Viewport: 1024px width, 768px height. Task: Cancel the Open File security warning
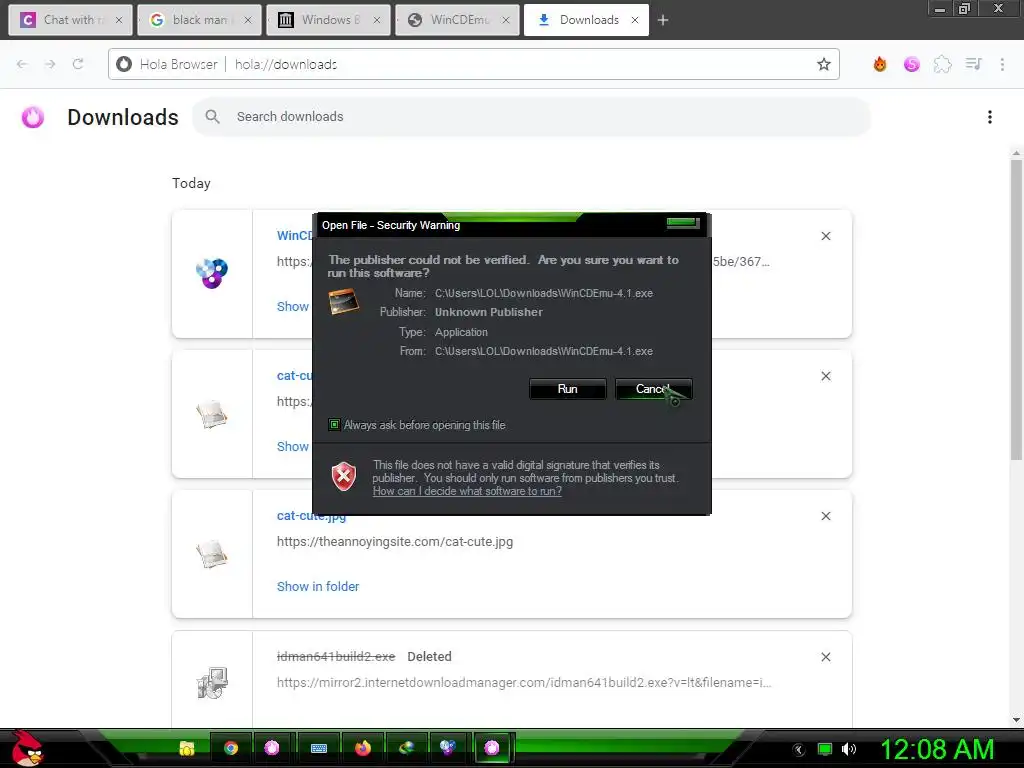click(x=653, y=389)
